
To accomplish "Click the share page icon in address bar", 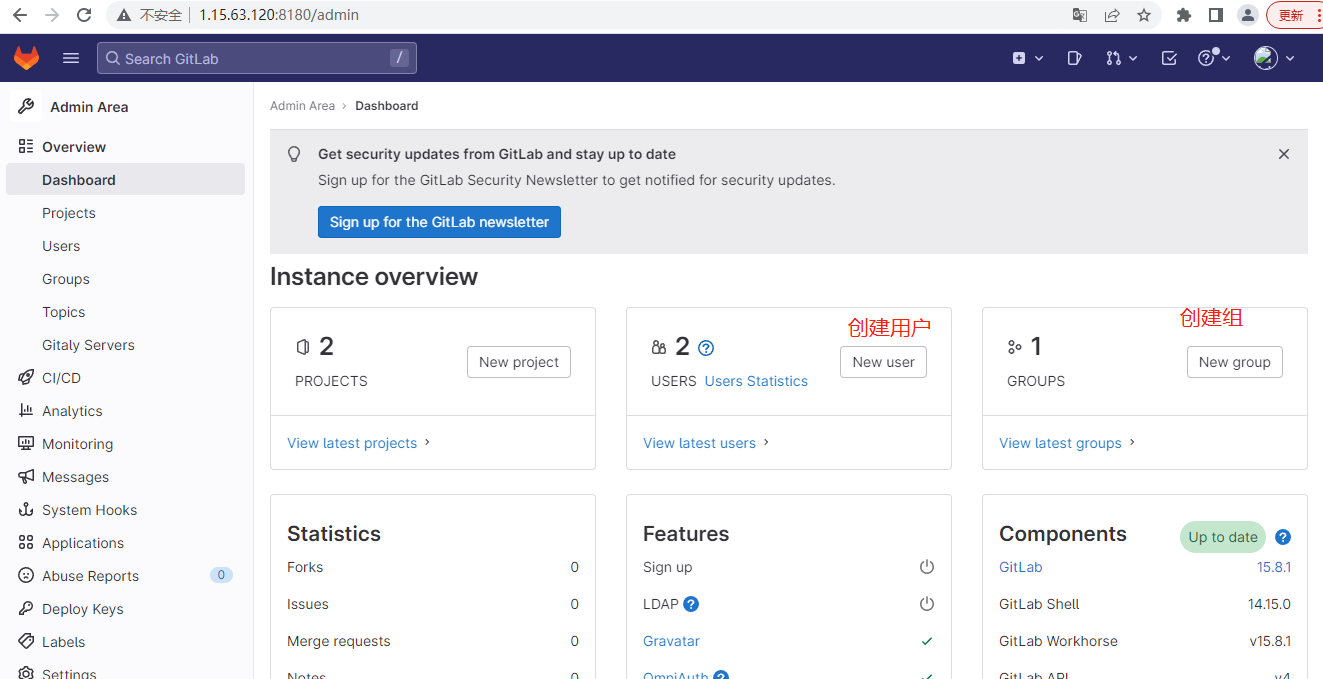I will point(1112,15).
